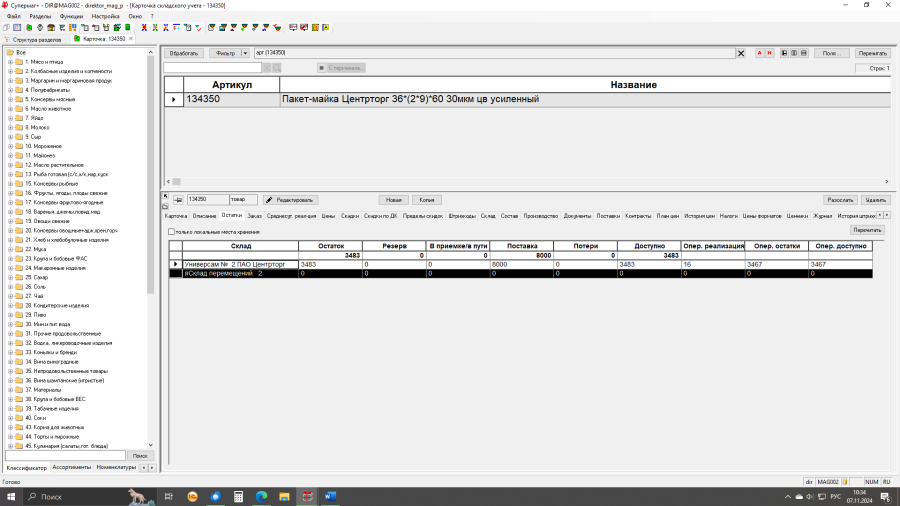Expand the '29. Пиво' category node

10,314
